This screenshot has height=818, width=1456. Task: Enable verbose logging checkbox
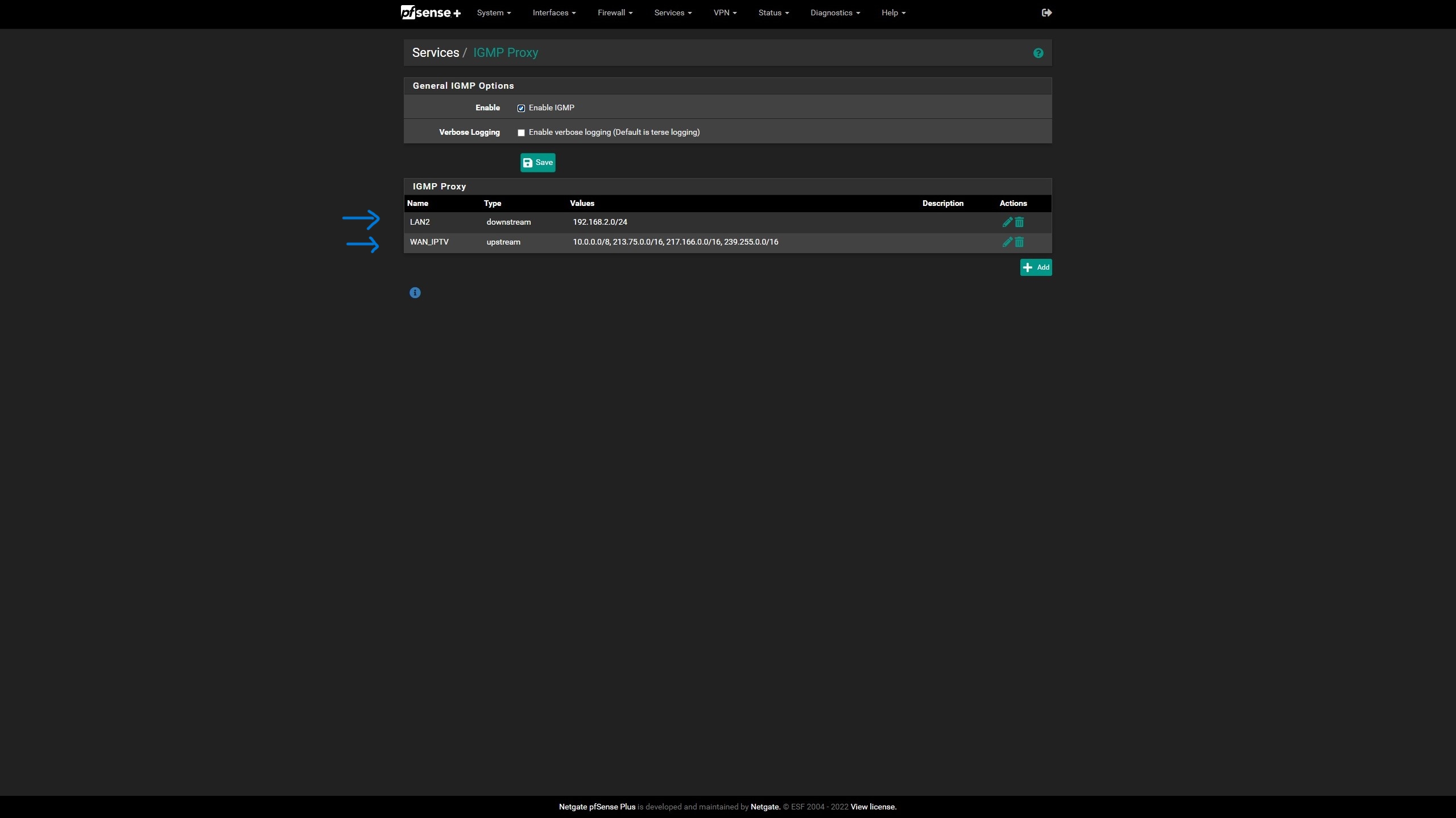521,133
